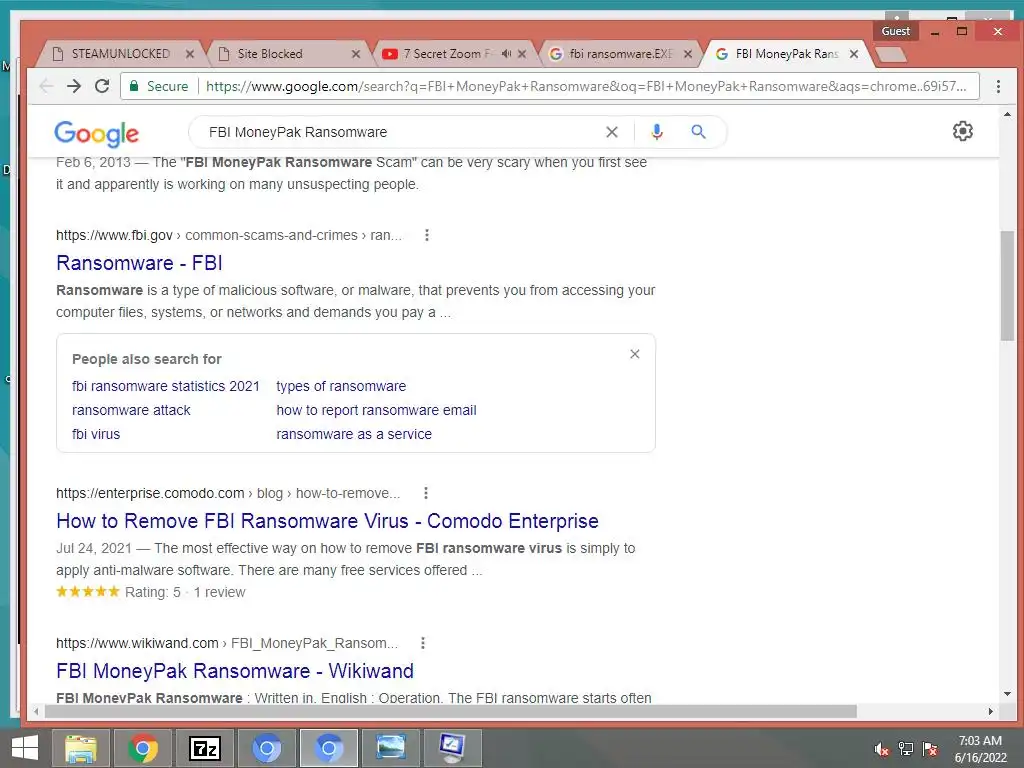
Task: Open Ransomware - FBI result link
Action: tap(139, 263)
